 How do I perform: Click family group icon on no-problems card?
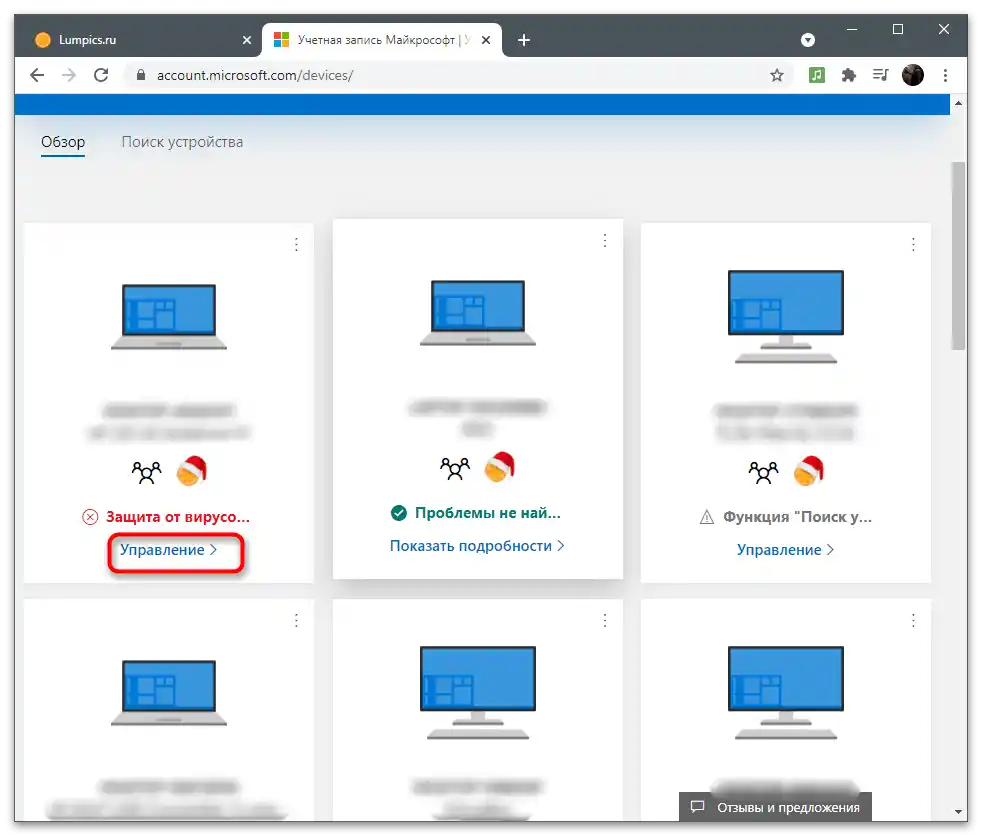pyautogui.click(x=455, y=468)
